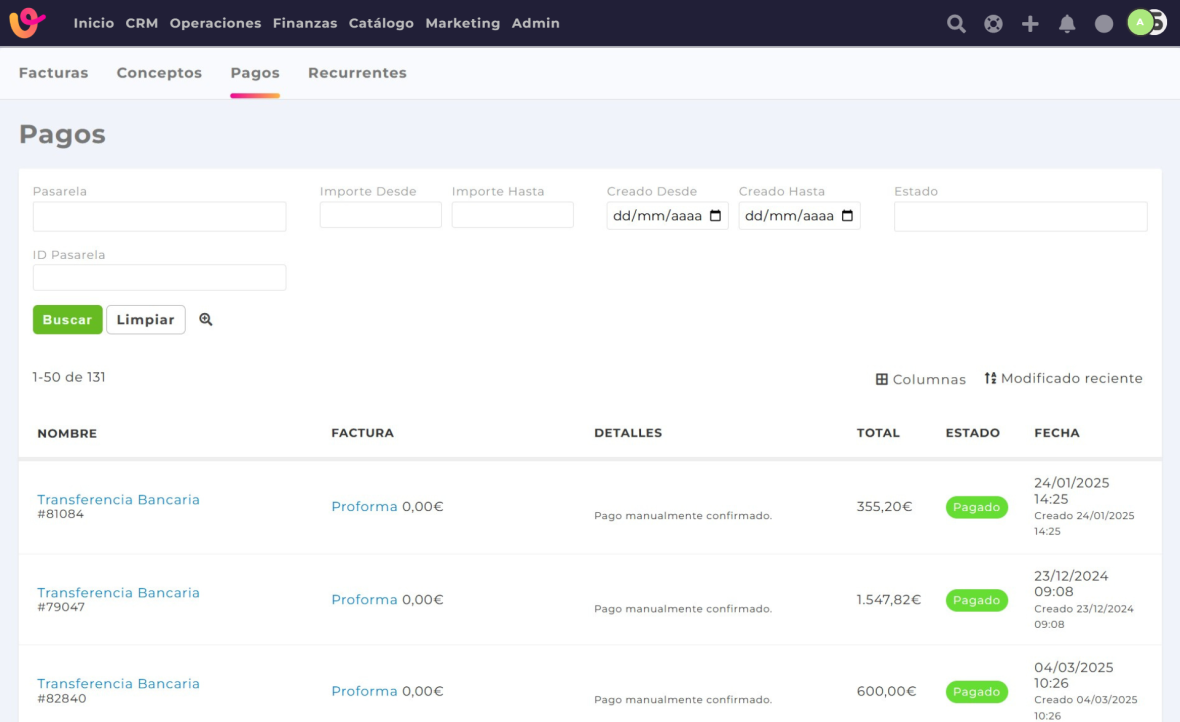Viewport: 1180px width, 722px height.
Task: Open the Modificado reciente sort menu
Action: pyautogui.click(x=1063, y=378)
